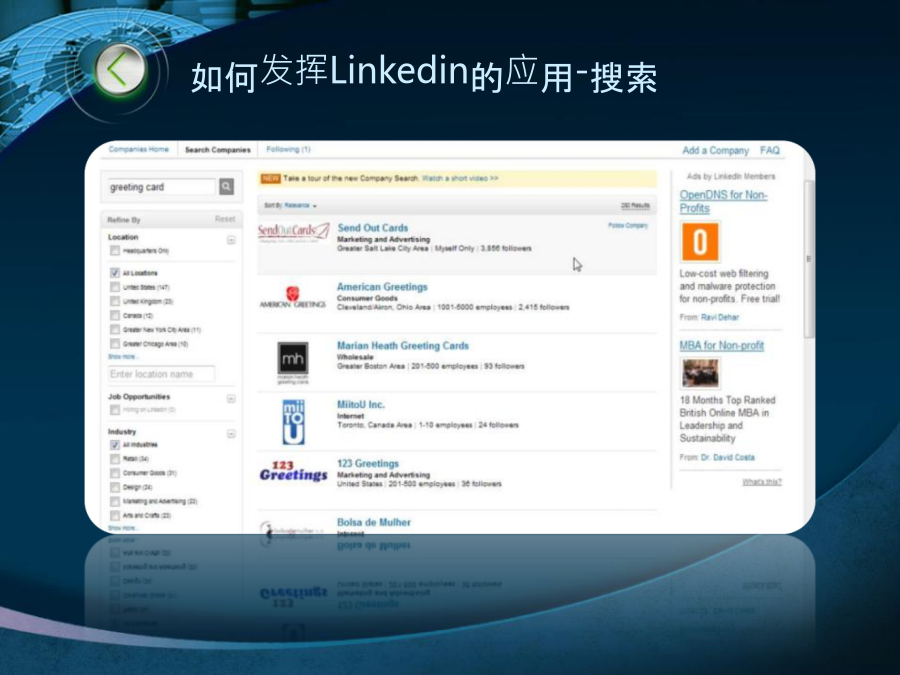Screen dimensions: 900x675
Task: Open MBA for Non-profit ad link
Action: click(x=721, y=346)
